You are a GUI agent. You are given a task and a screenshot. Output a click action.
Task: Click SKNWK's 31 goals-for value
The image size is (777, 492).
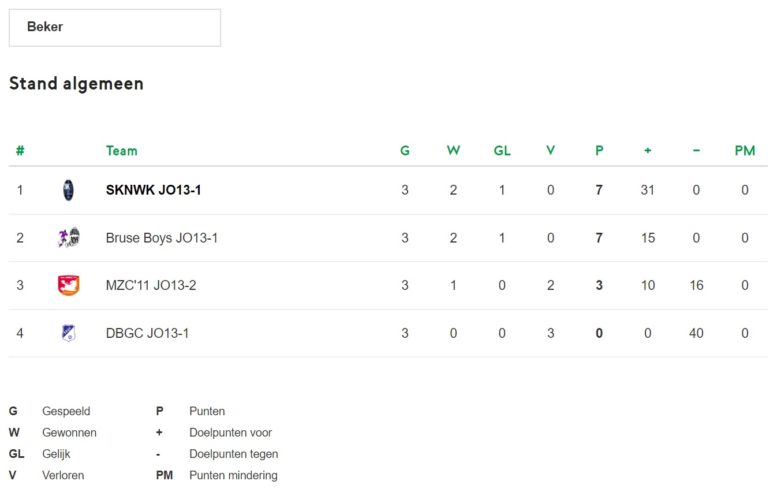[648, 190]
